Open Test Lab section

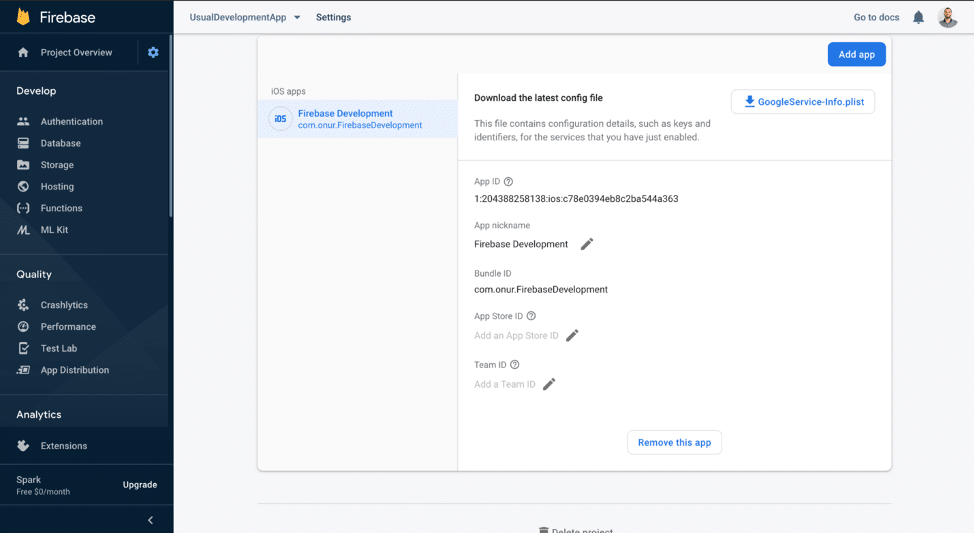(x=59, y=348)
